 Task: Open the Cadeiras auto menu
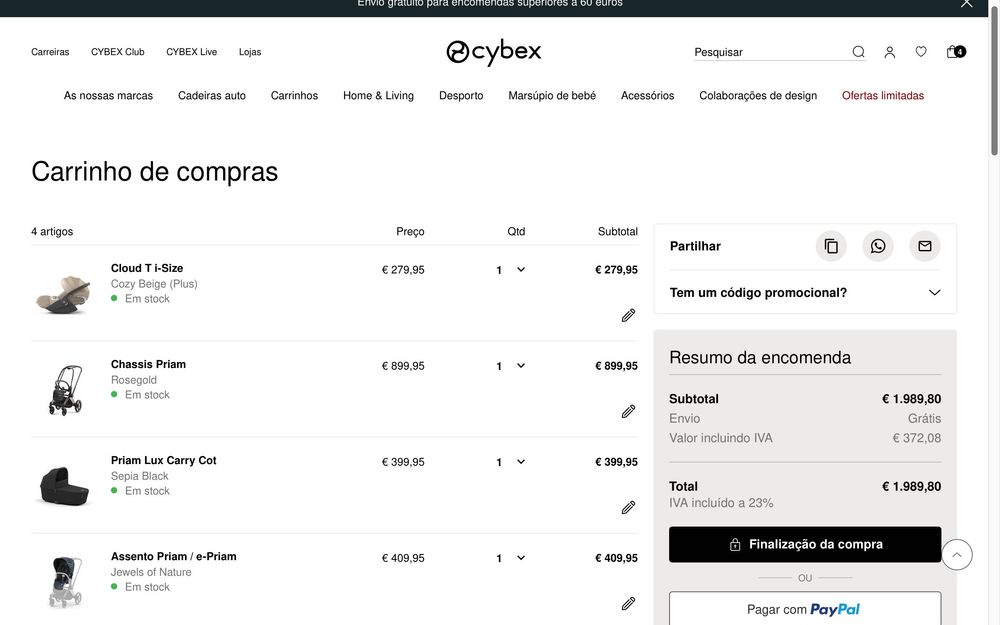(212, 96)
